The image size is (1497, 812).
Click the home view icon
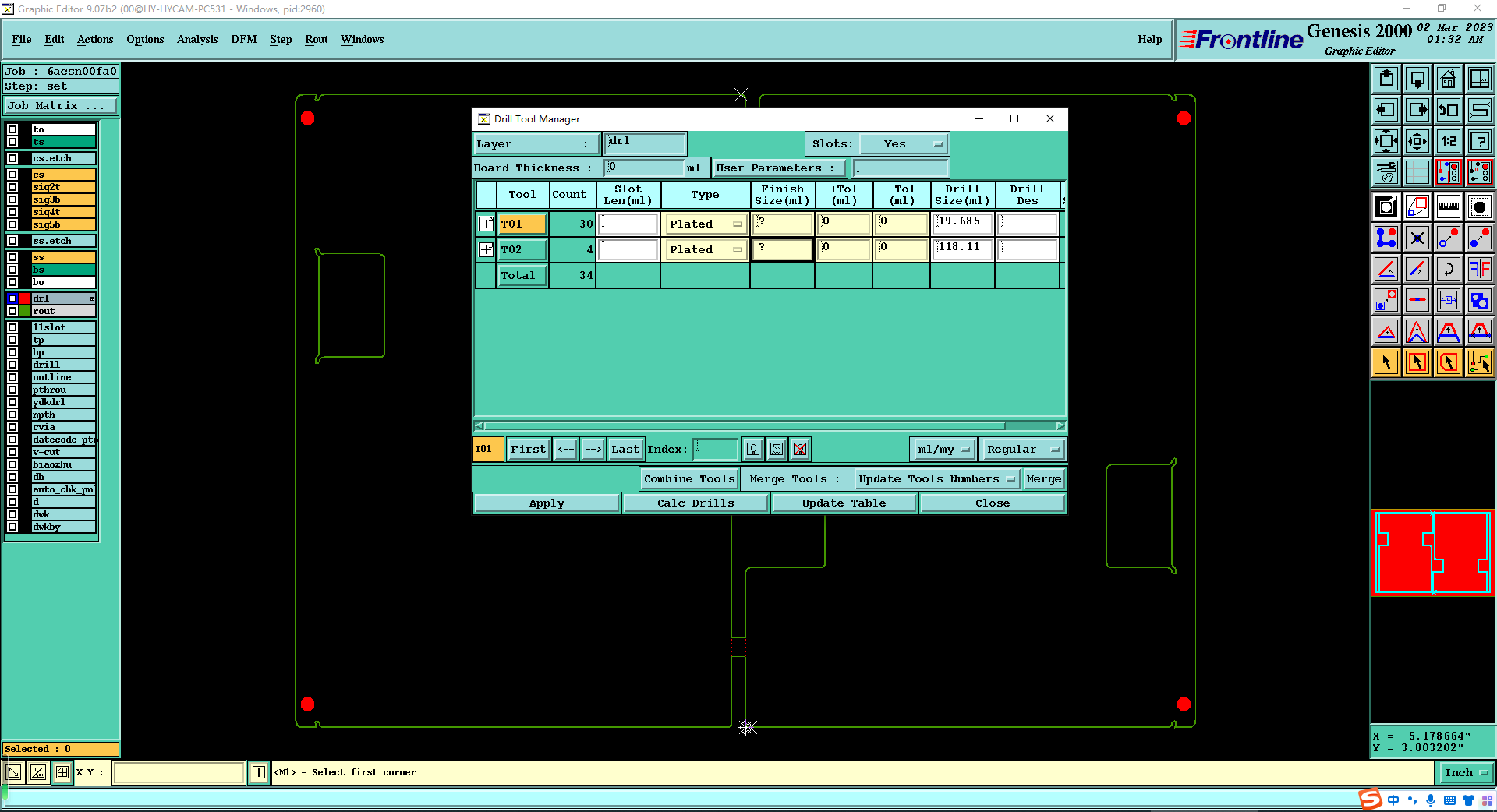point(1449,79)
